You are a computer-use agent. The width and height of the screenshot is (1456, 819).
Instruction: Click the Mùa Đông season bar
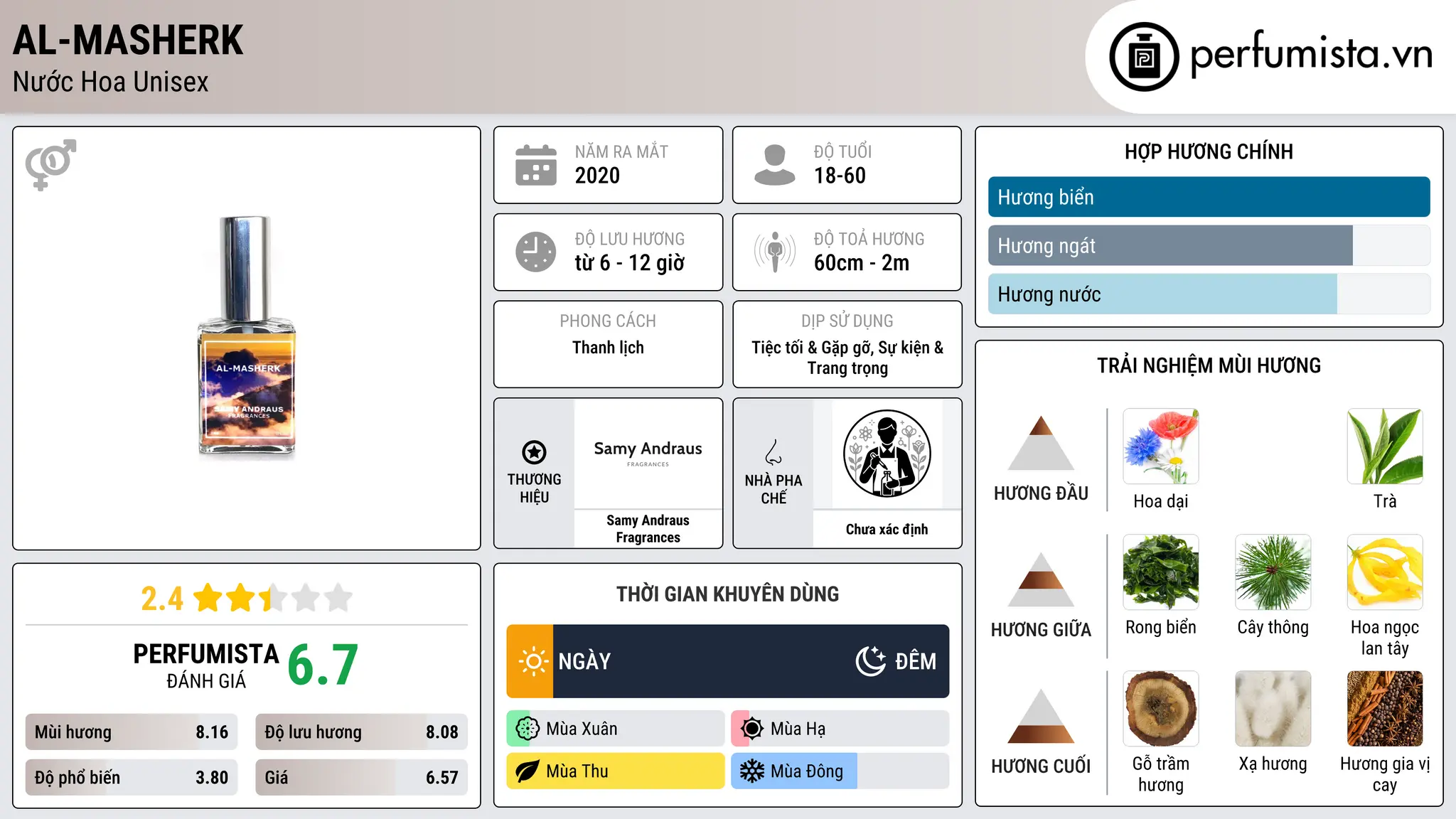click(840, 771)
